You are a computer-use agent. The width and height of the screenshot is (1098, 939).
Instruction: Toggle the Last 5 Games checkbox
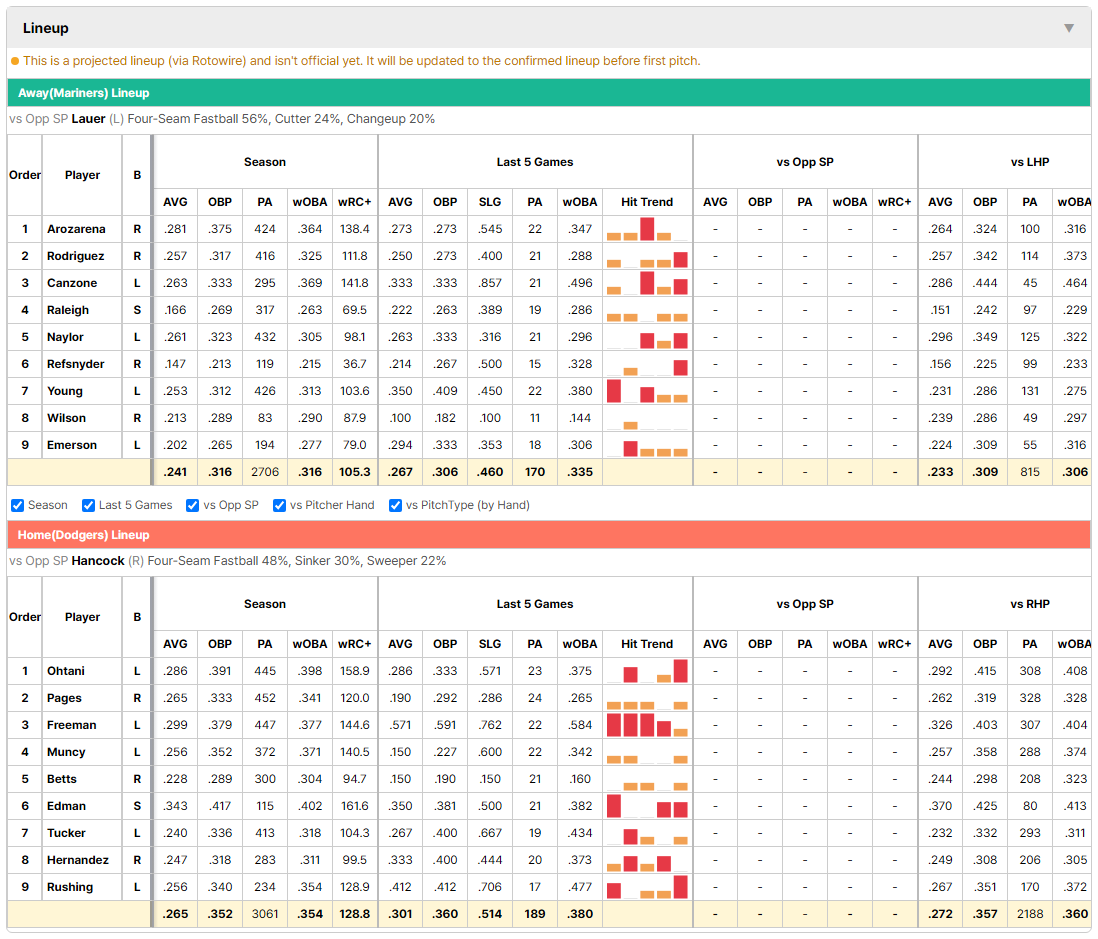pos(88,506)
